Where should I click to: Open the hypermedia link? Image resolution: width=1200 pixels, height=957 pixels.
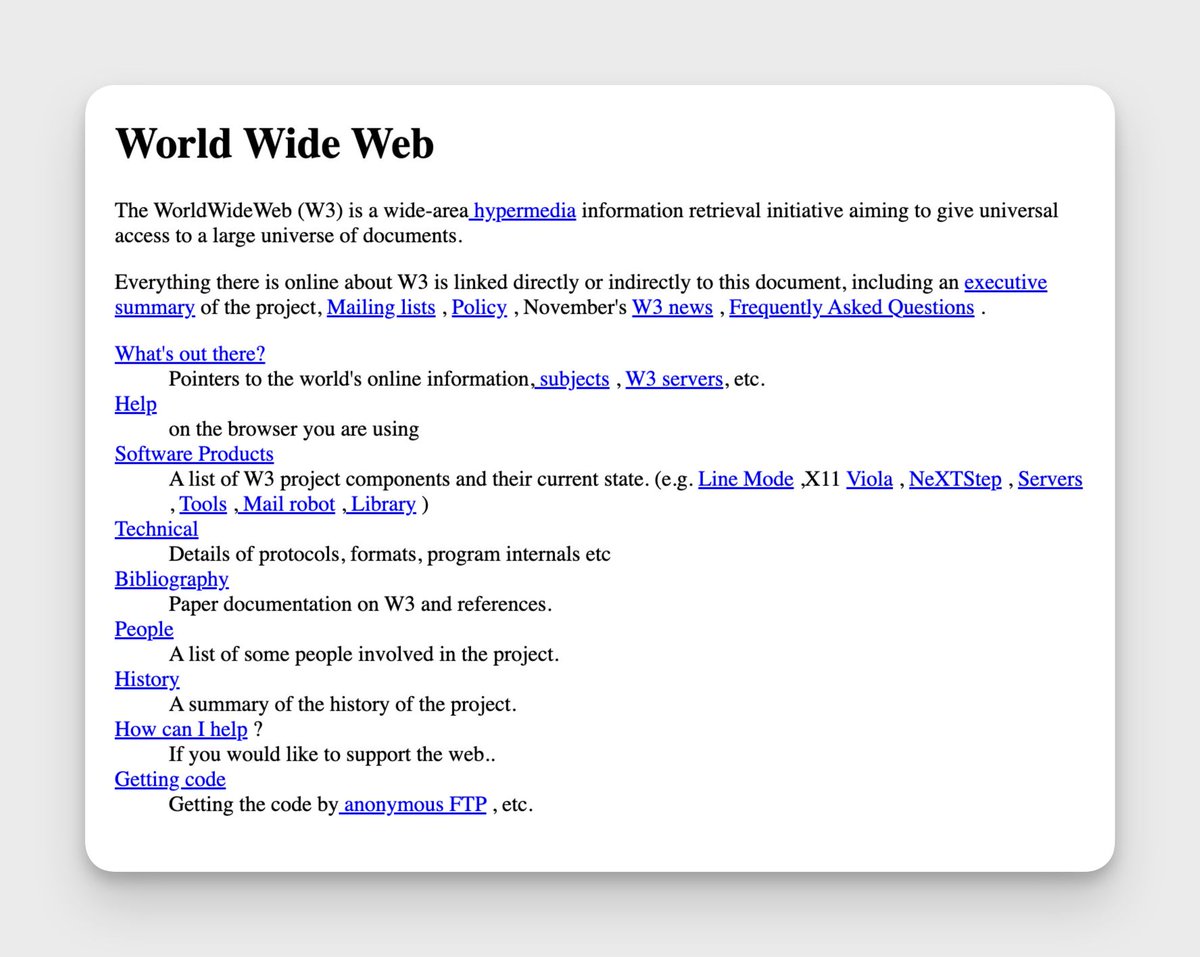pos(523,211)
